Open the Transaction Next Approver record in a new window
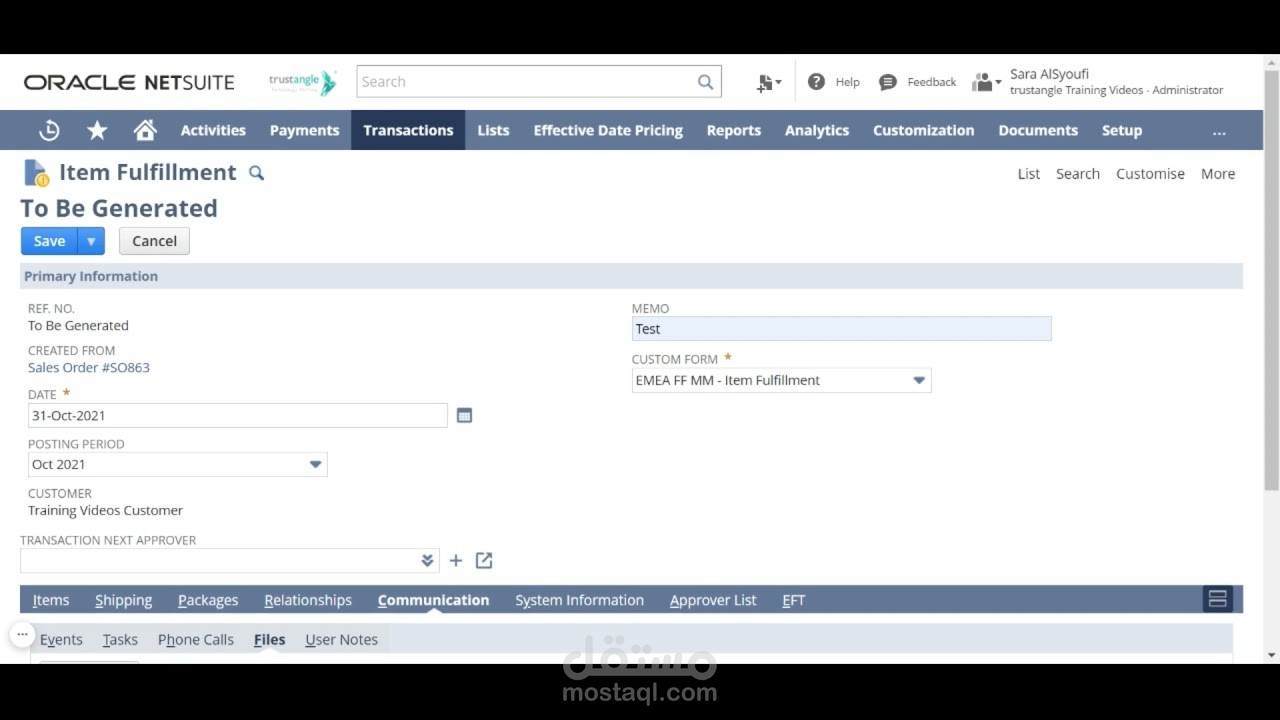This screenshot has height=720, width=1280. [x=484, y=561]
